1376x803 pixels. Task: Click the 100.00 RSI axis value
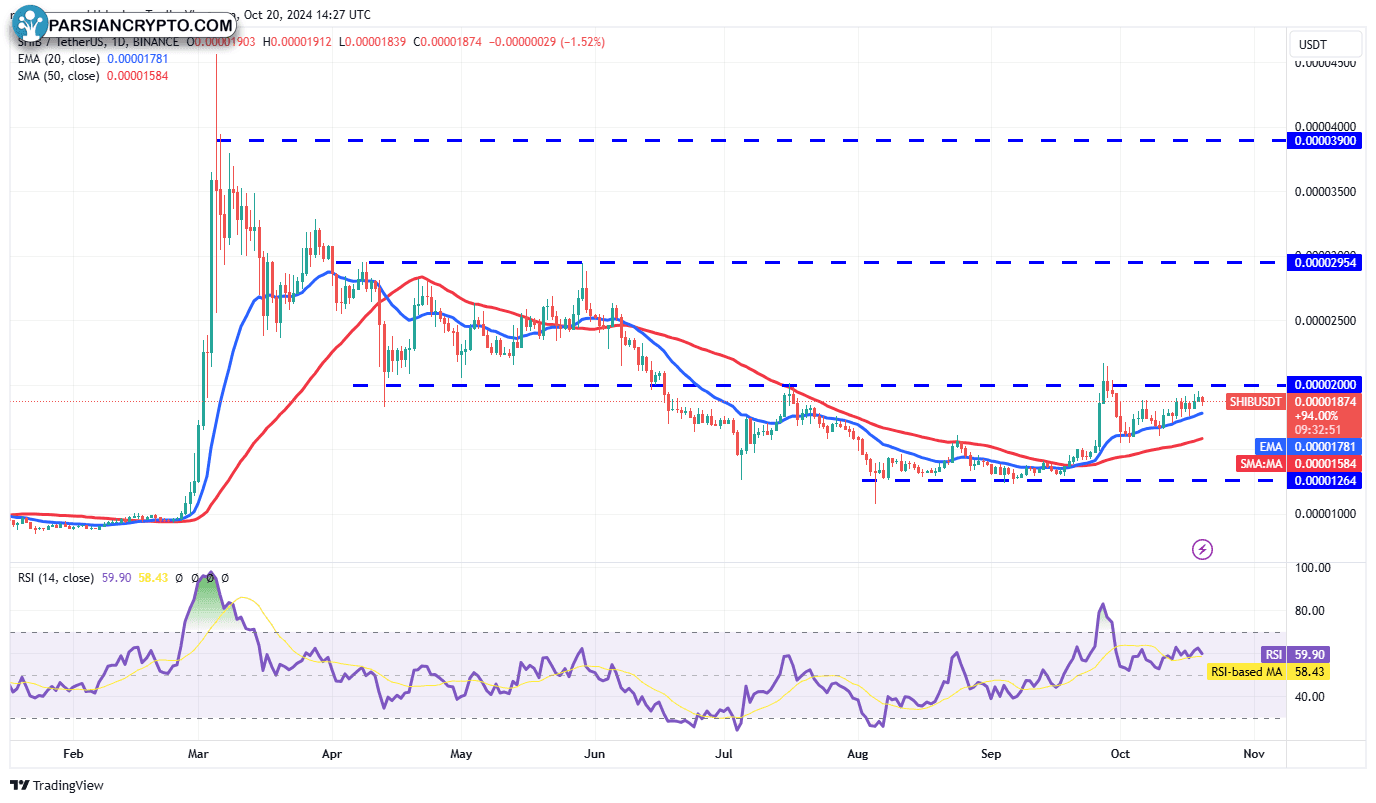coord(1312,567)
